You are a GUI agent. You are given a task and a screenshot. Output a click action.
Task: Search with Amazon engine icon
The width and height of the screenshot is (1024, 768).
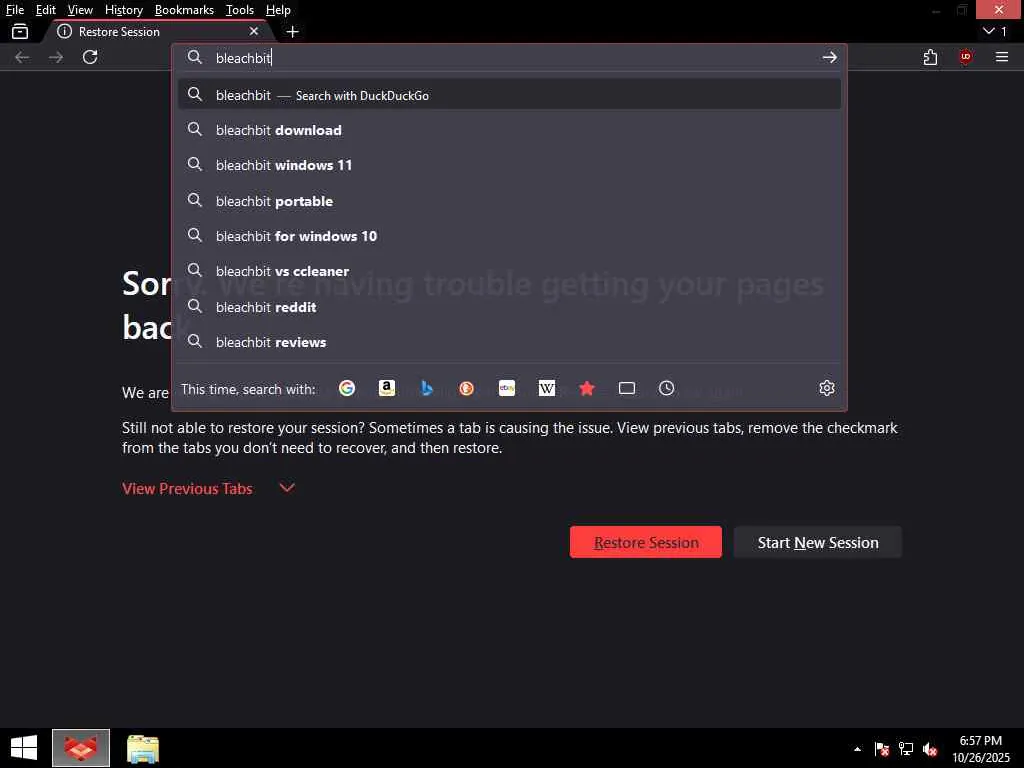387,389
